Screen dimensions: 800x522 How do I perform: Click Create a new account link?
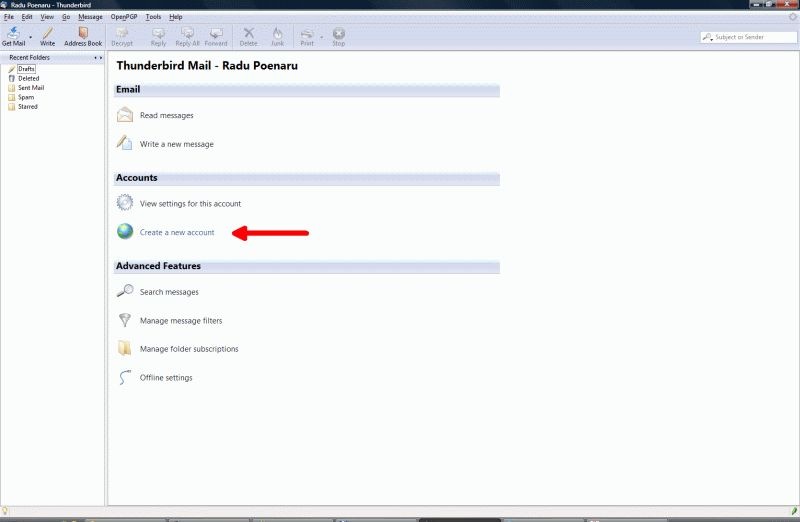[177, 233]
